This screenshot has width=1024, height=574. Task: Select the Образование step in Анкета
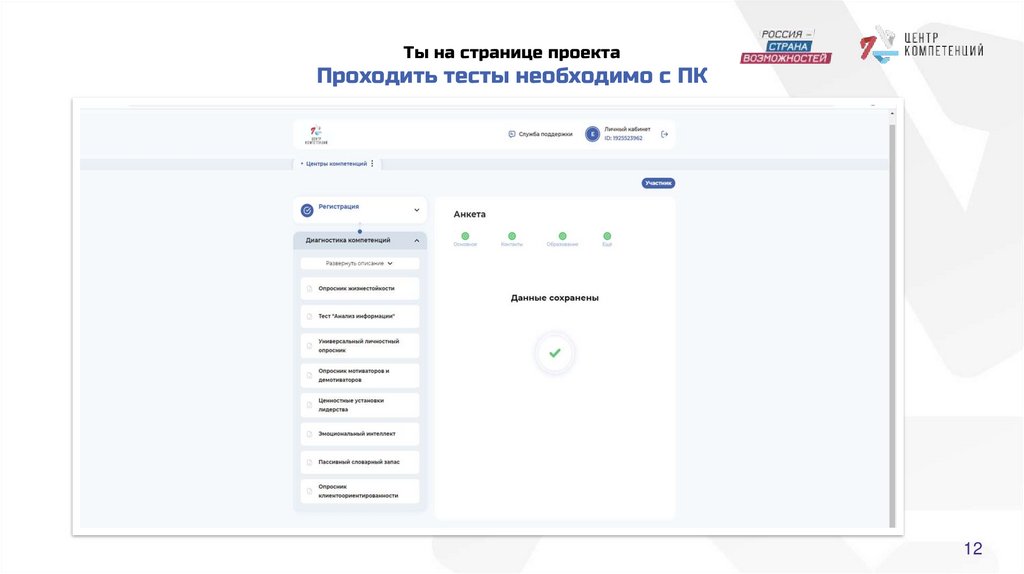[x=562, y=239]
